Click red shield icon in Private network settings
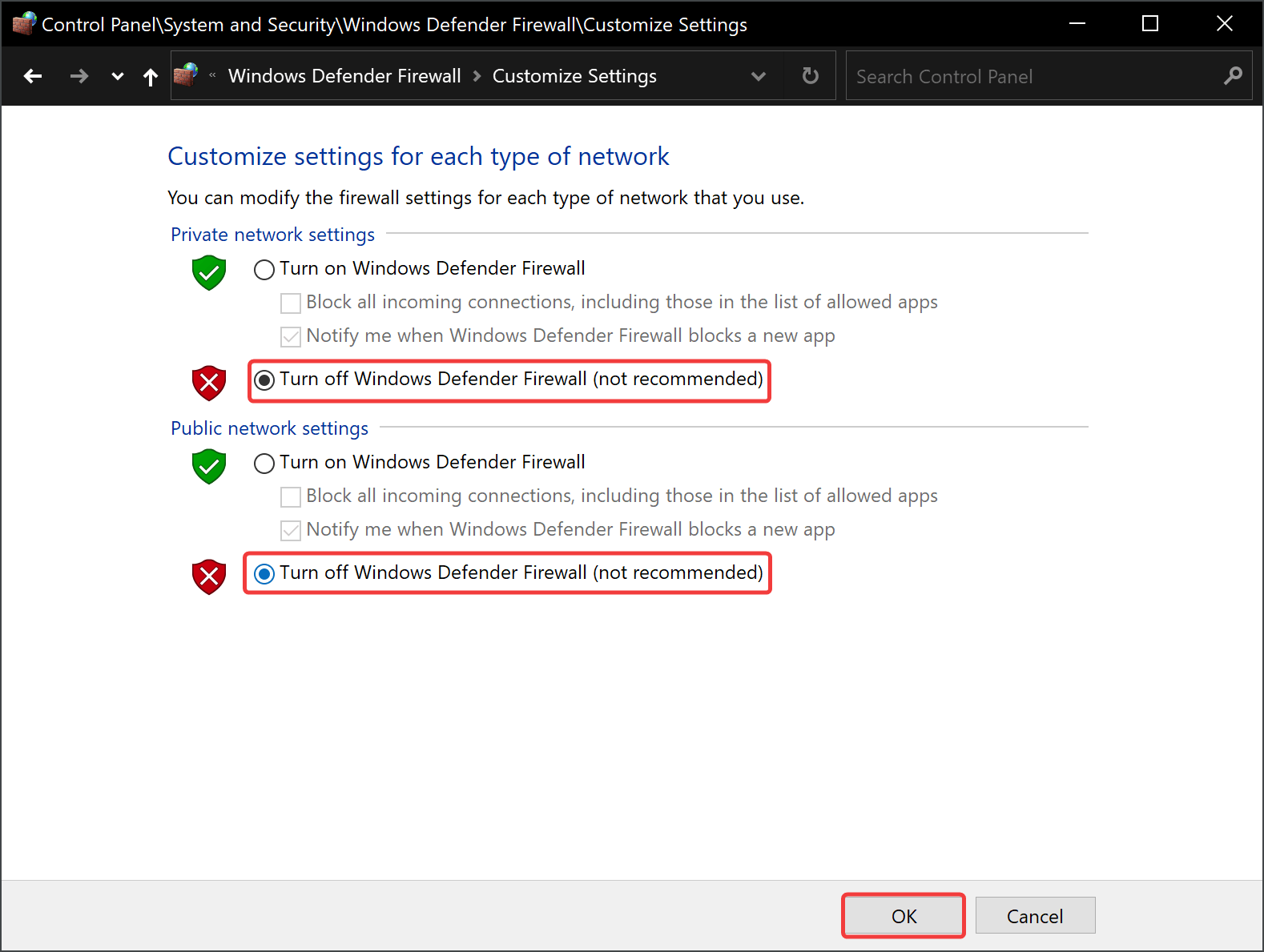Image resolution: width=1264 pixels, height=952 pixels. (x=209, y=383)
